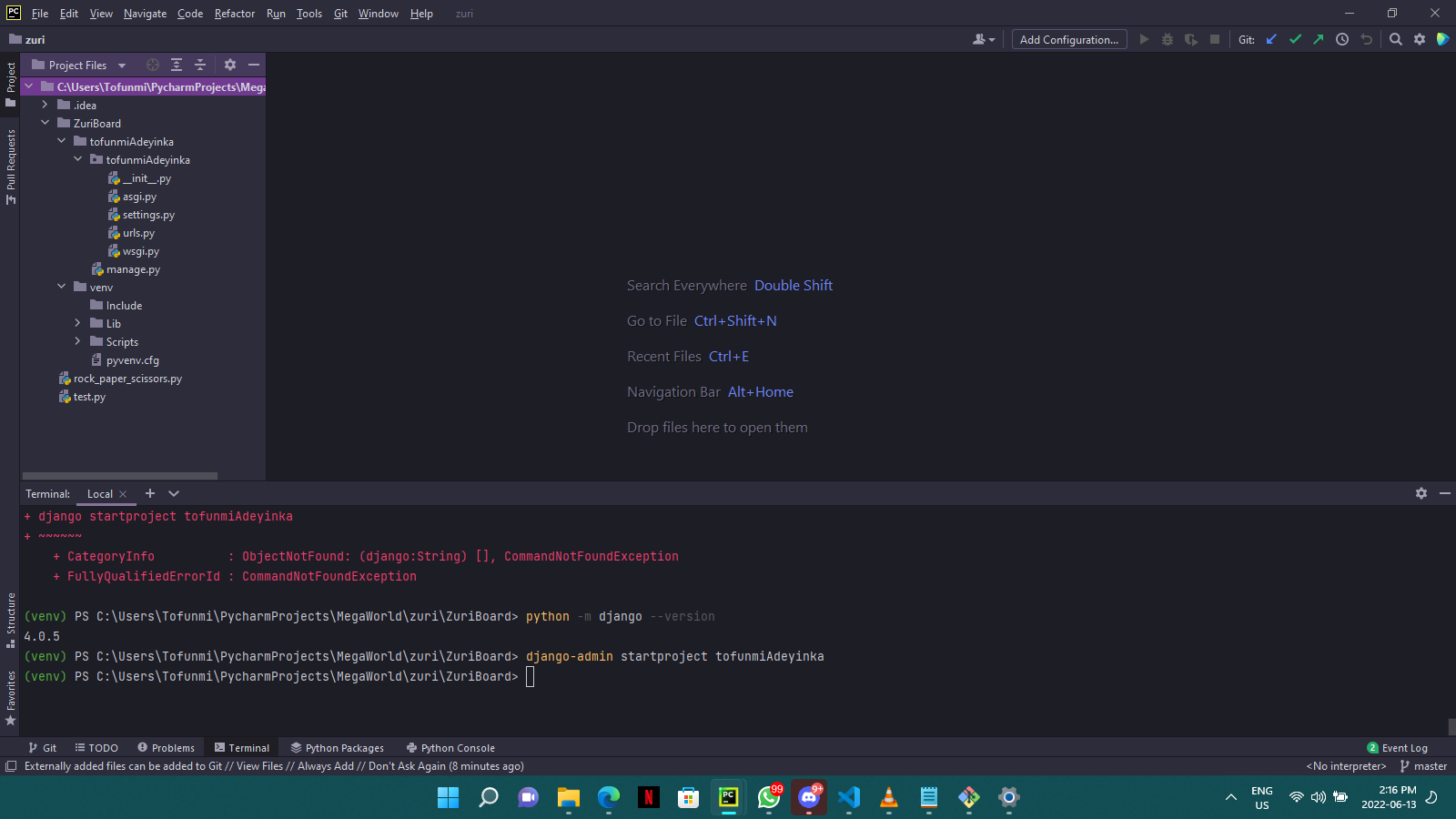This screenshot has width=1456, height=819.
Task: Open the Code With Me user icon menu
Action: 984,39
